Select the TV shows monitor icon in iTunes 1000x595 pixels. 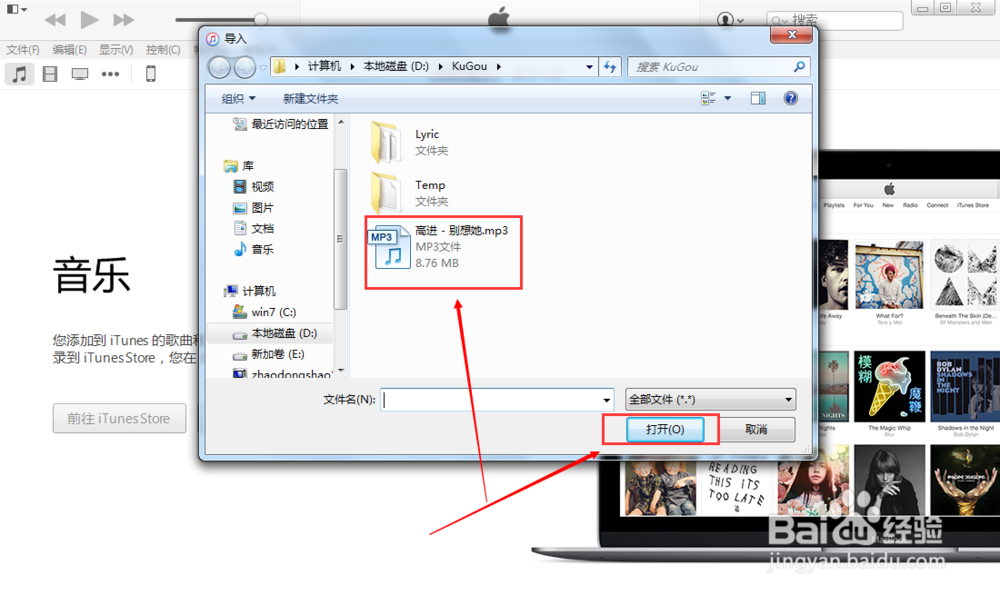(x=80, y=74)
